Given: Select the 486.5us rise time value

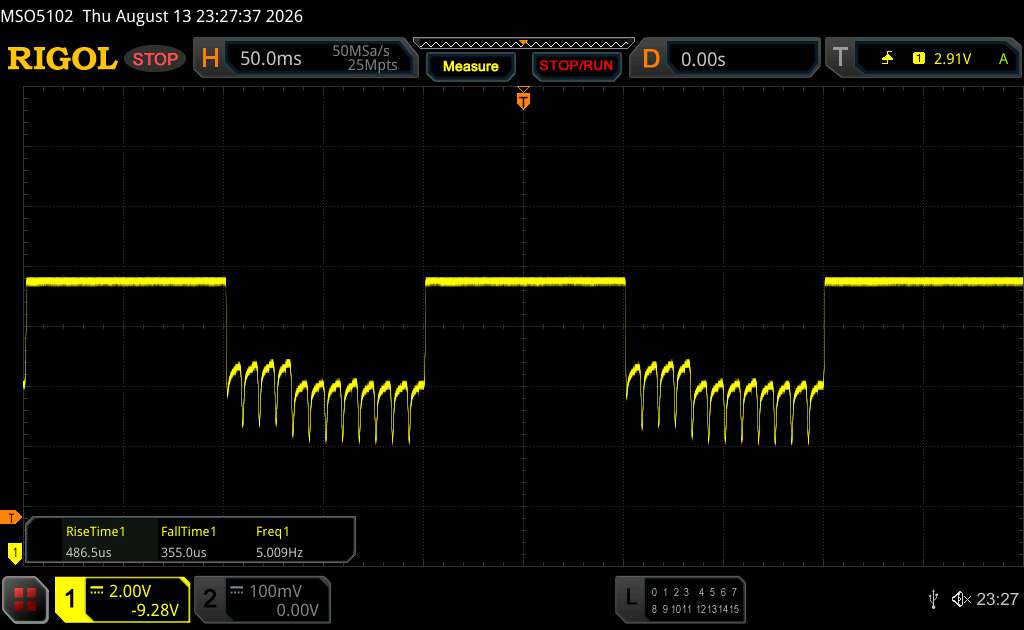Looking at the screenshot, I should click(88, 552).
